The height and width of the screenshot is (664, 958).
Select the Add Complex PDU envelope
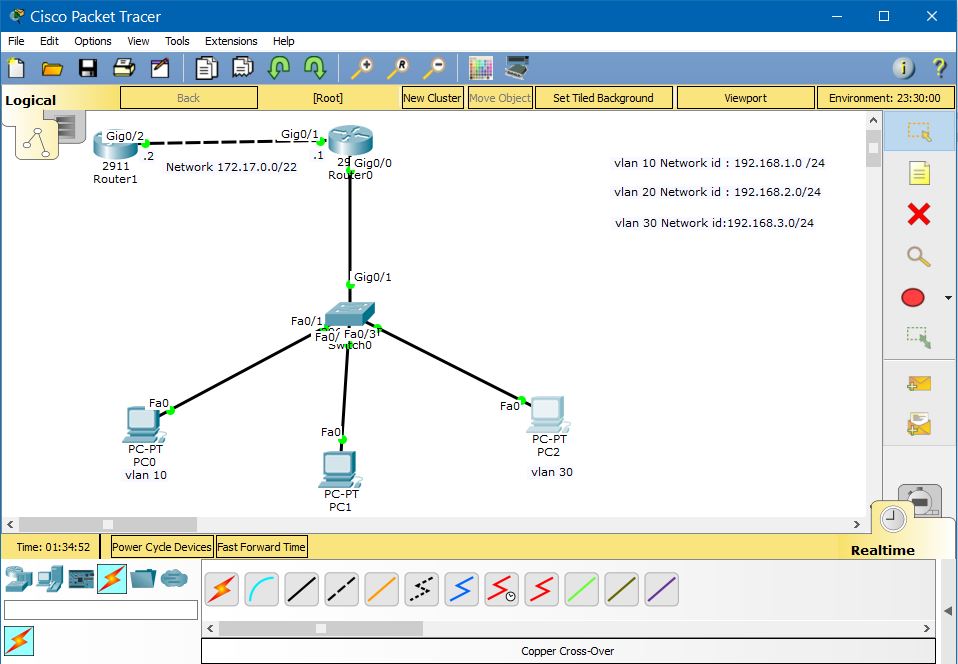coord(919,423)
